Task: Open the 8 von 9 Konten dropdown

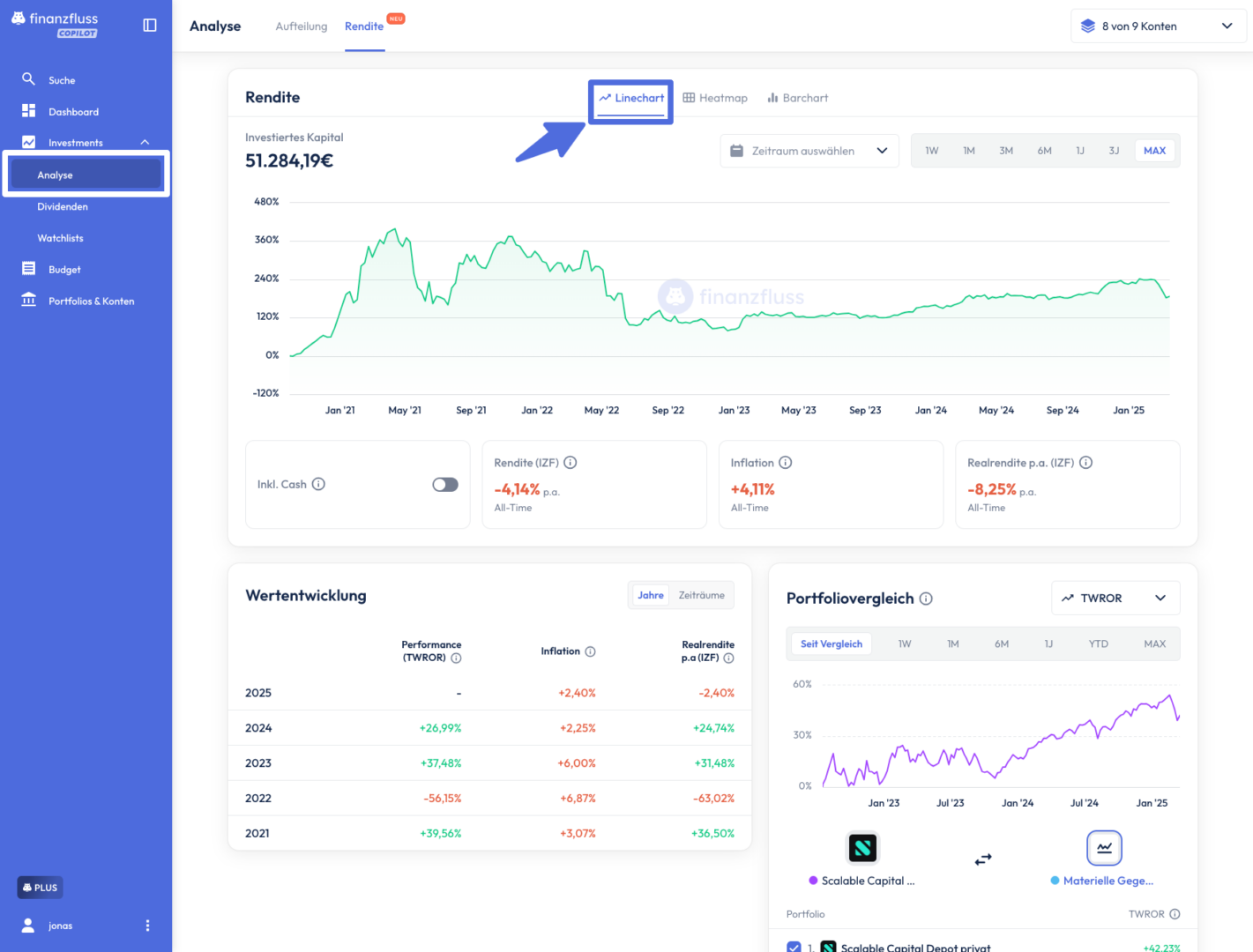Action: point(1159,26)
